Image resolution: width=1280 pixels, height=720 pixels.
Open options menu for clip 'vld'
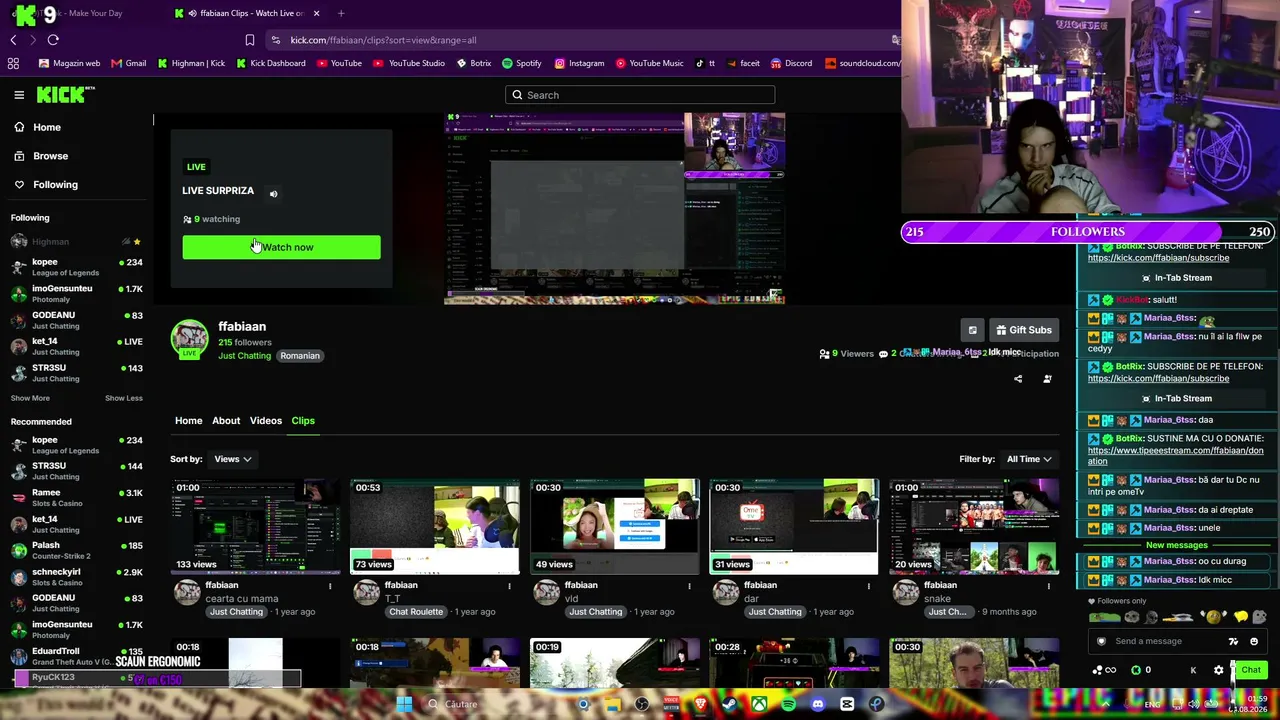tap(689, 586)
